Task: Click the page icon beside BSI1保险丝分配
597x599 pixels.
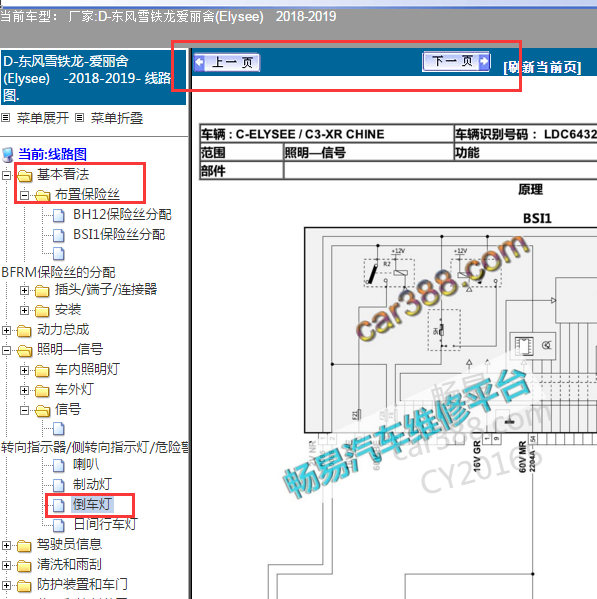Action: click(x=58, y=235)
